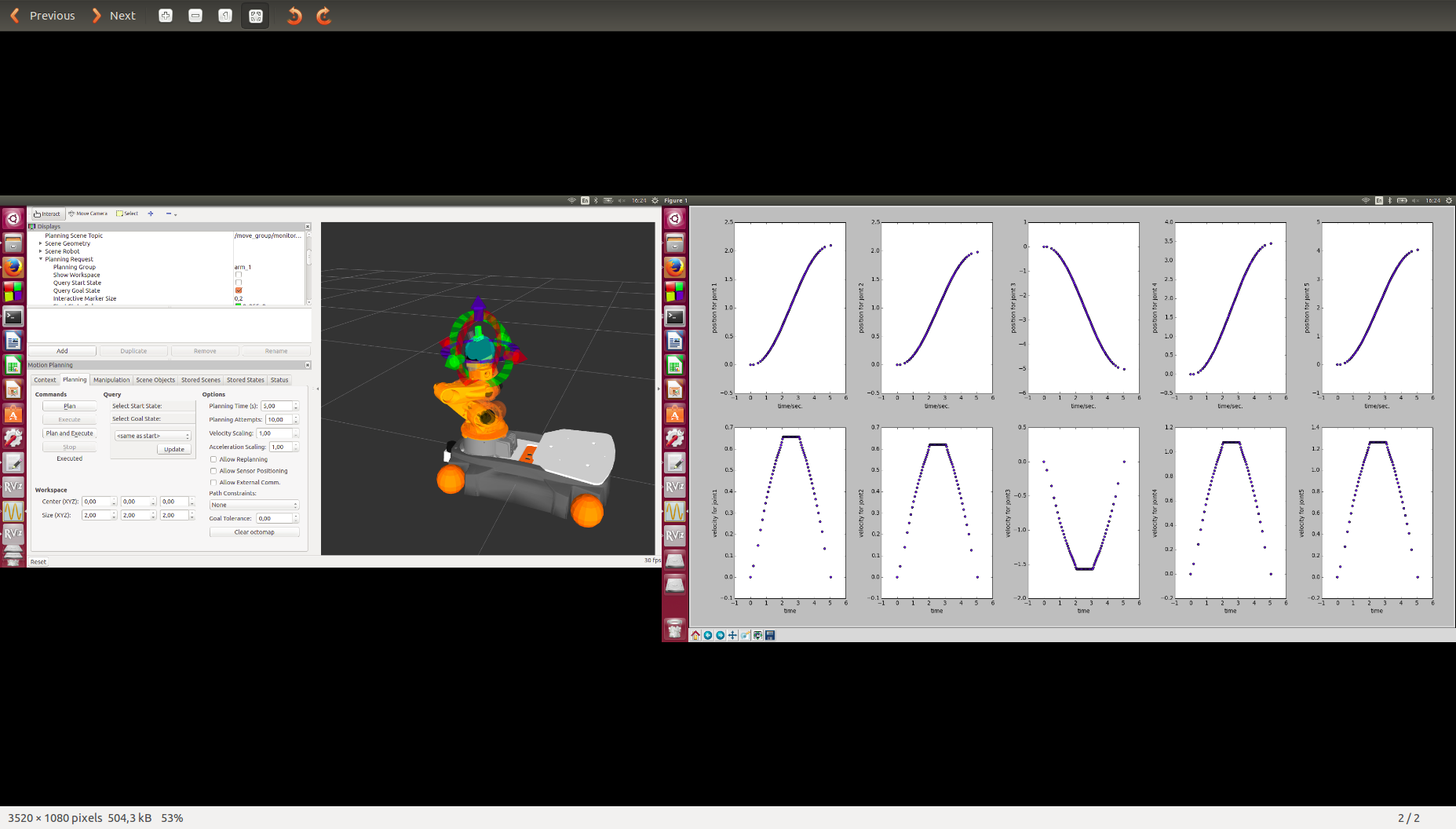This screenshot has width=1456, height=829.
Task: Switch to the Manipulation tab
Action: point(111,380)
